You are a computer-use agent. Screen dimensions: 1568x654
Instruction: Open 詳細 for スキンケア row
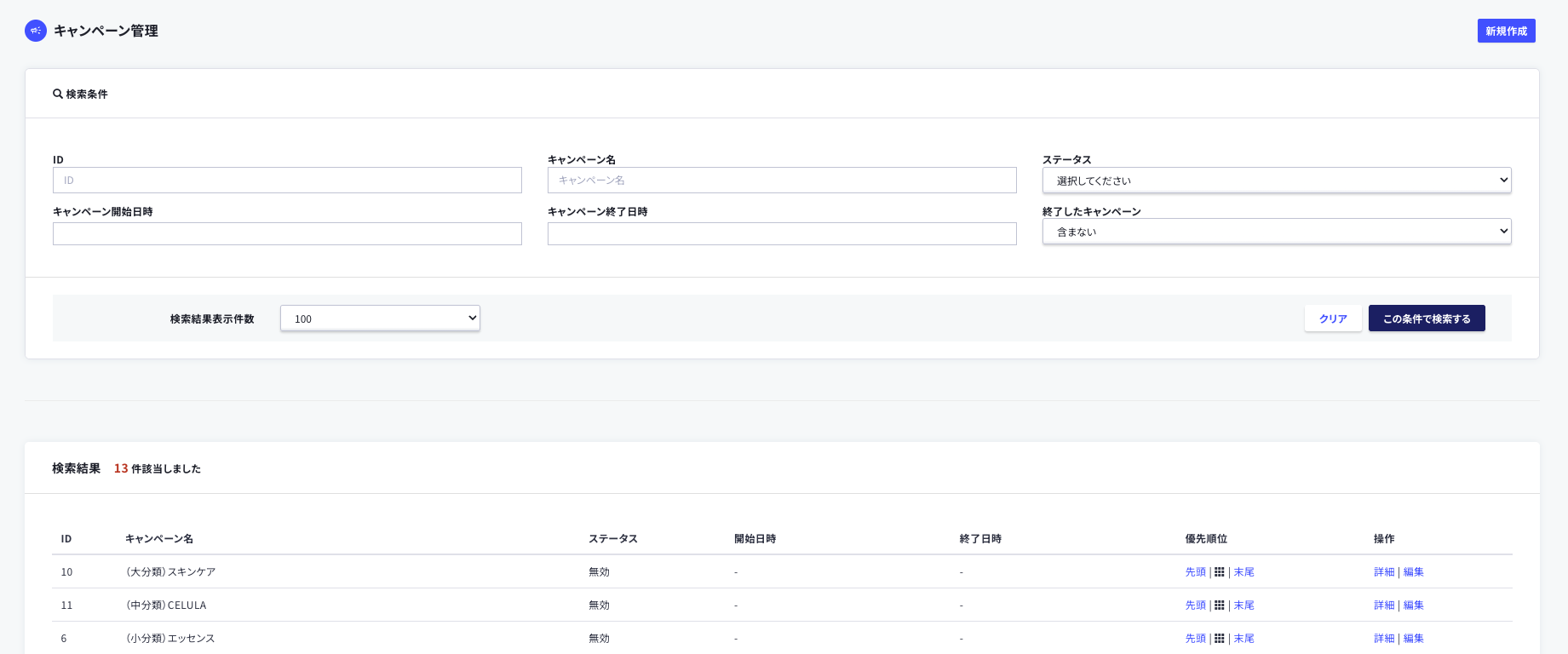click(x=1384, y=572)
